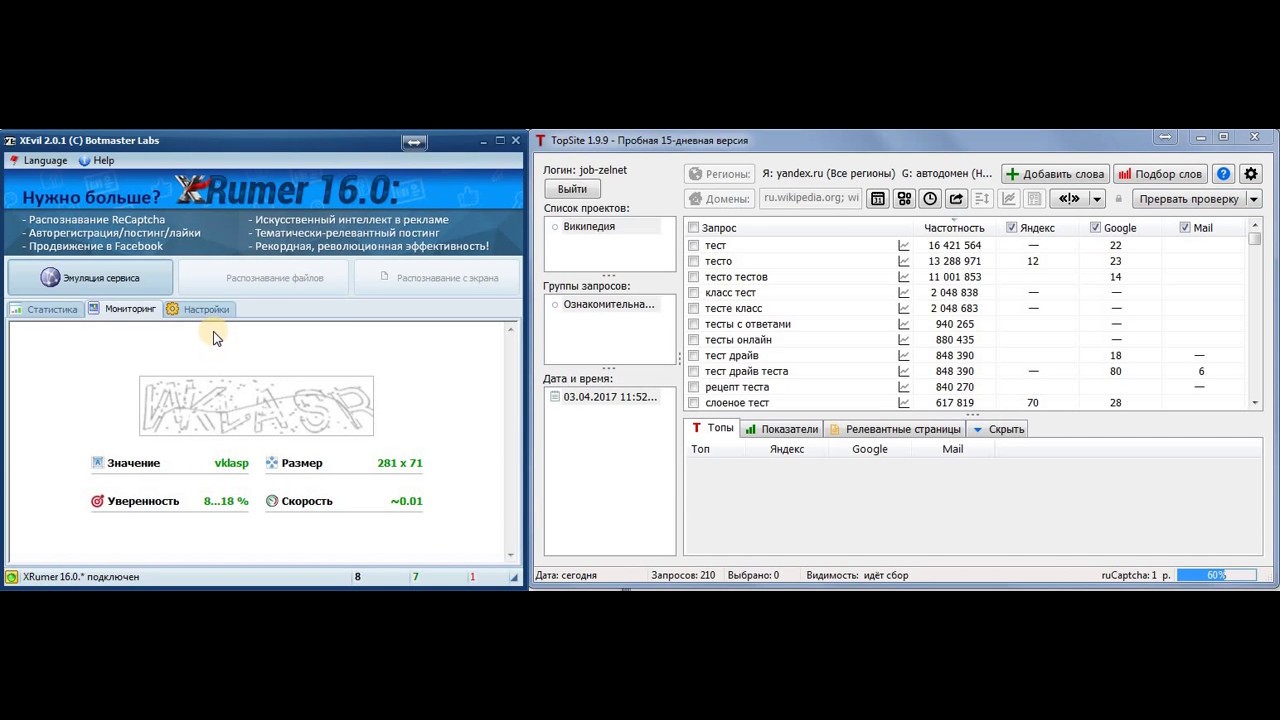
Task: Toggle the Запрос select-all checkbox
Action: click(x=694, y=228)
